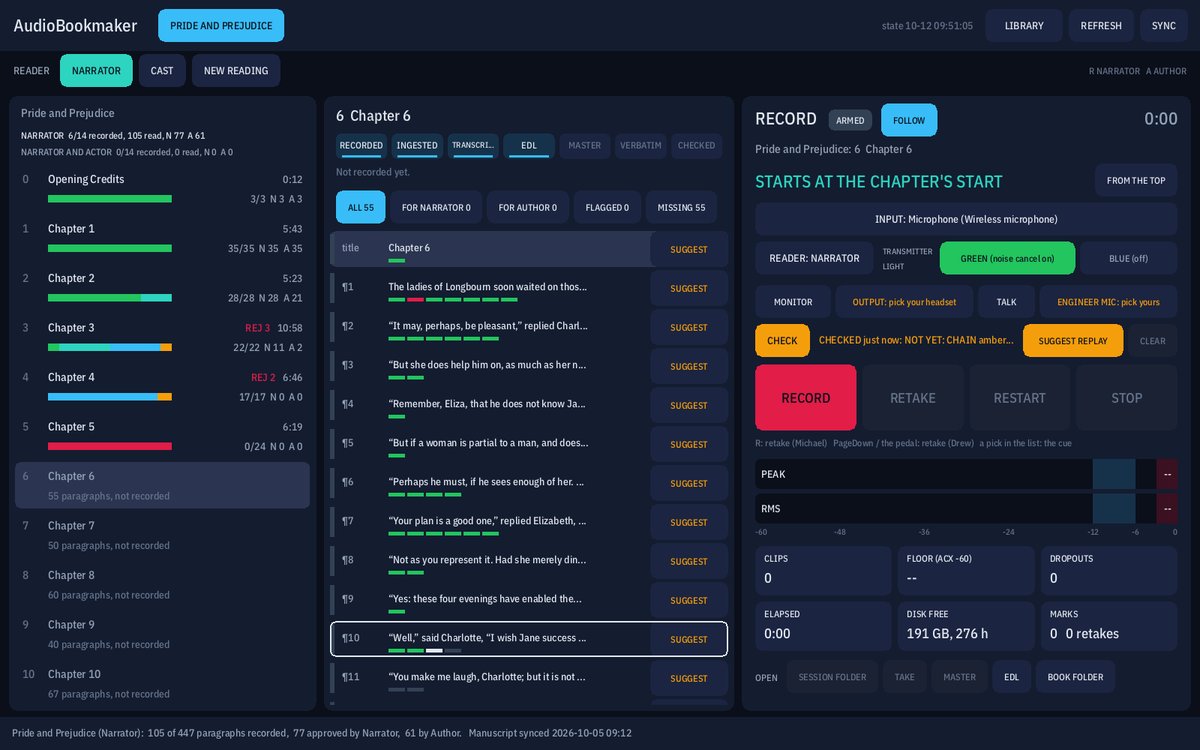Open the INPUT Microphone selector
Screen dimensions: 1200x750
click(x=966, y=219)
